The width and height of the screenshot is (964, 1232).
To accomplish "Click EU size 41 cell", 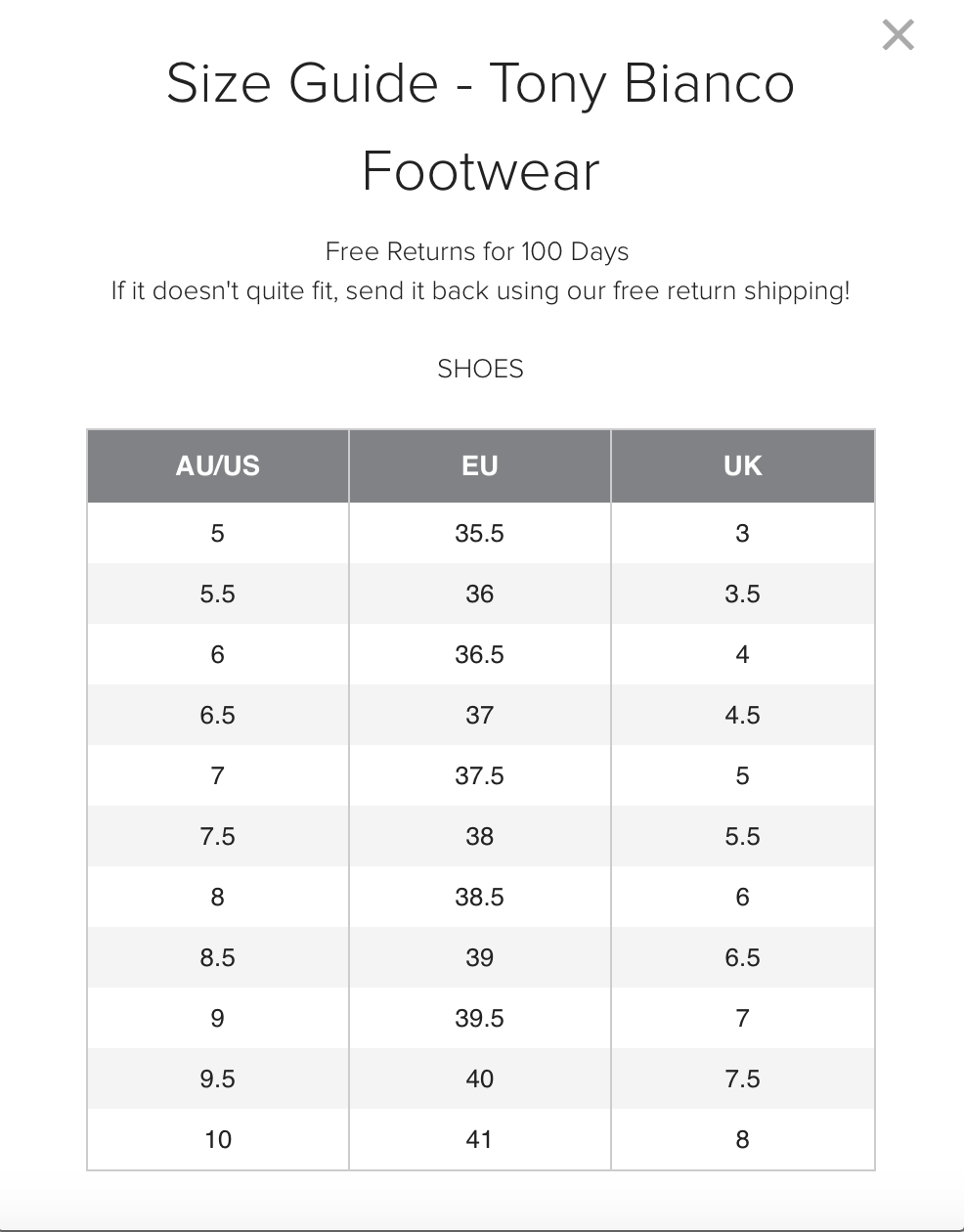I will (x=480, y=1139).
